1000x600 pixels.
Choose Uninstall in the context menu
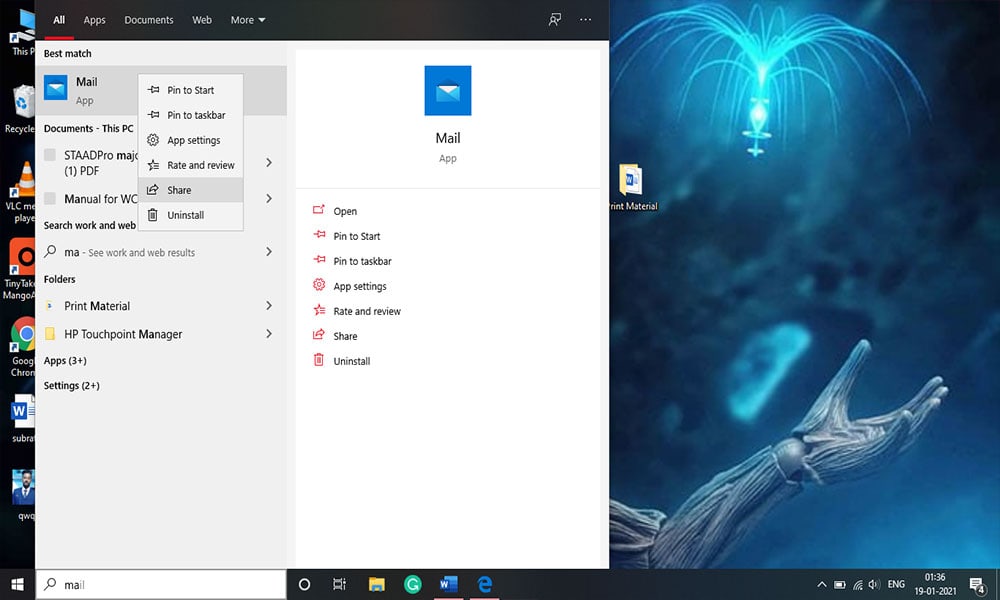point(191,215)
